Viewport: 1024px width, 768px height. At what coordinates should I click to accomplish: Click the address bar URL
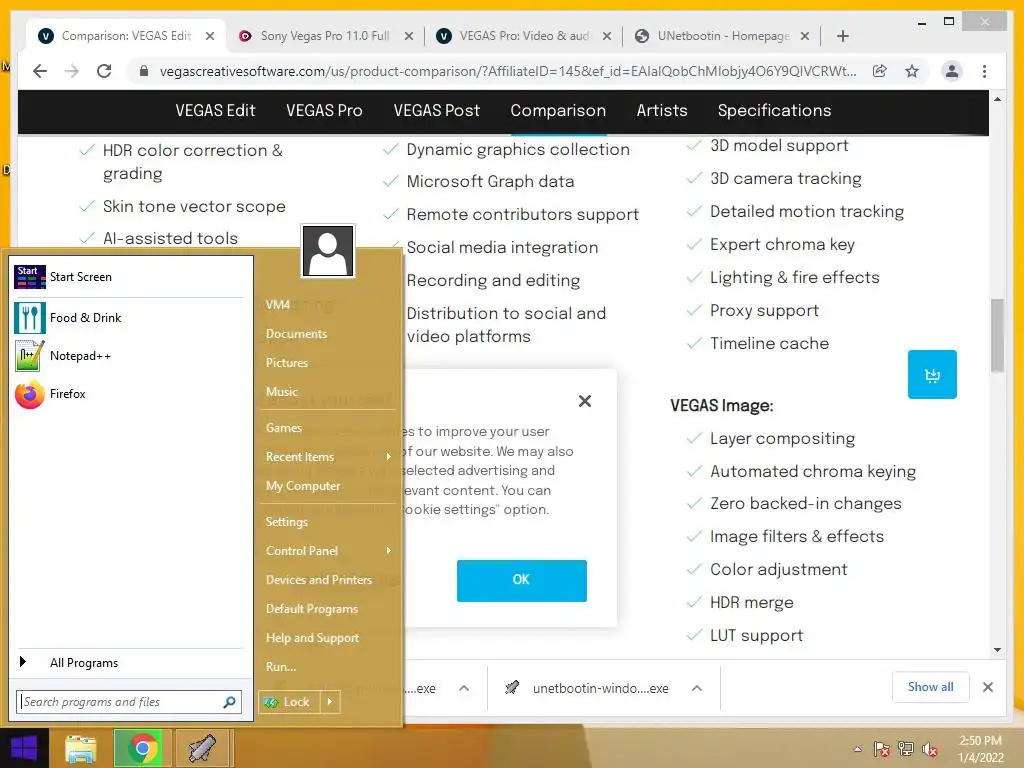[507, 71]
